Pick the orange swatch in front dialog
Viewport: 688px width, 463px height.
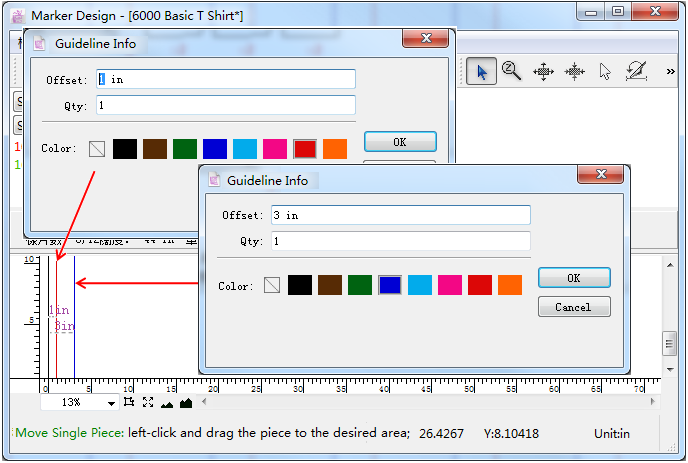point(510,285)
